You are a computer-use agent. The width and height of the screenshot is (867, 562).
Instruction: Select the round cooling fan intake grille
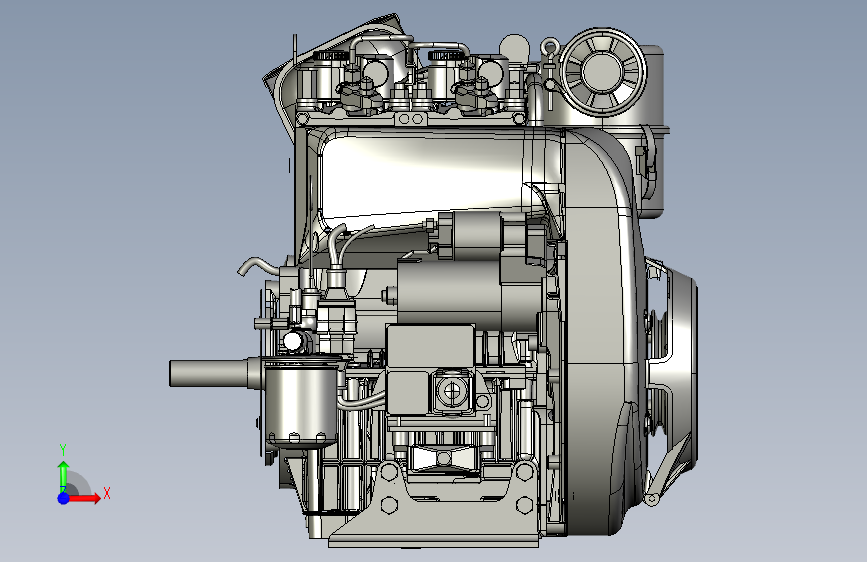603,72
